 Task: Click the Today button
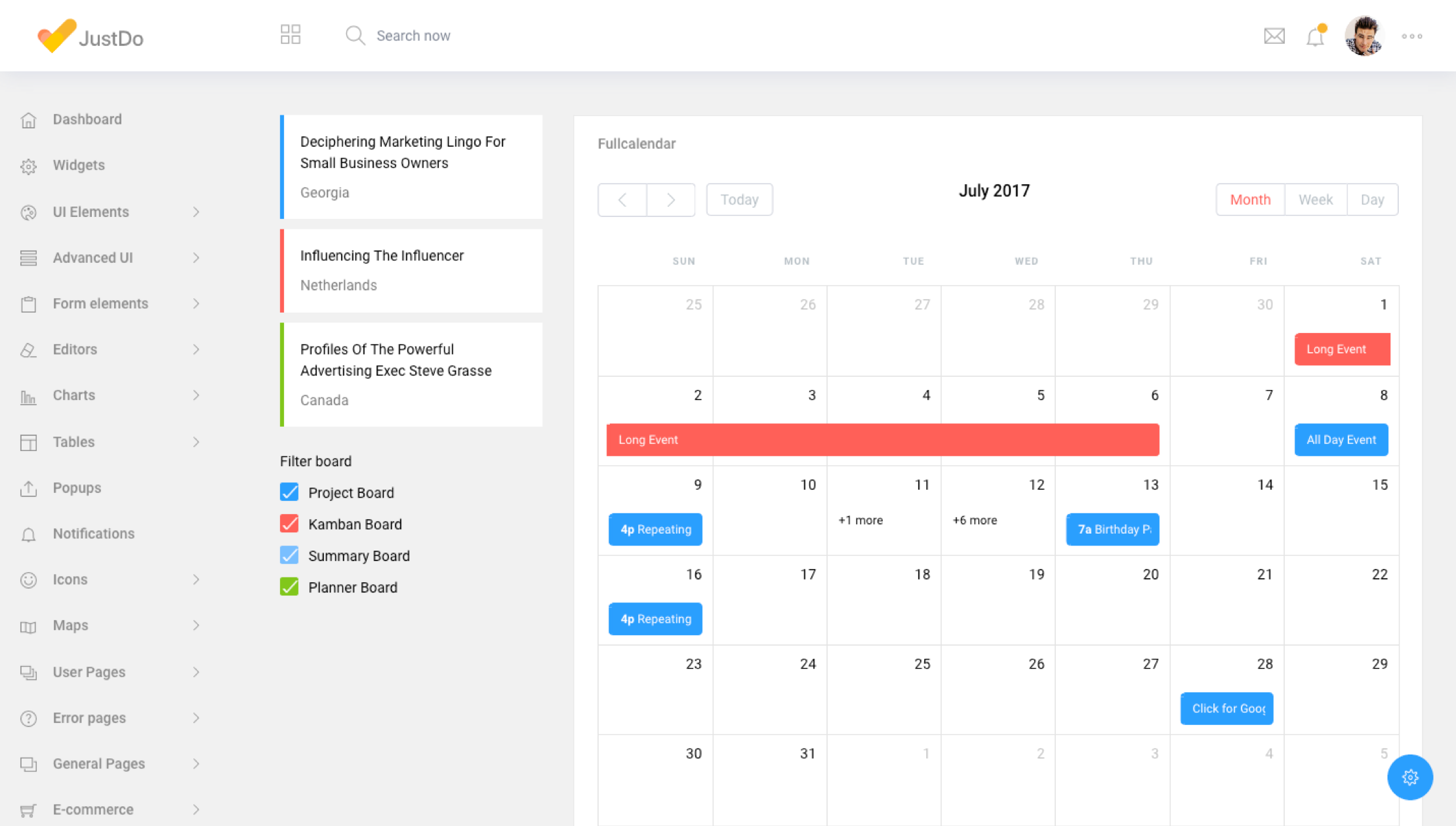739,200
